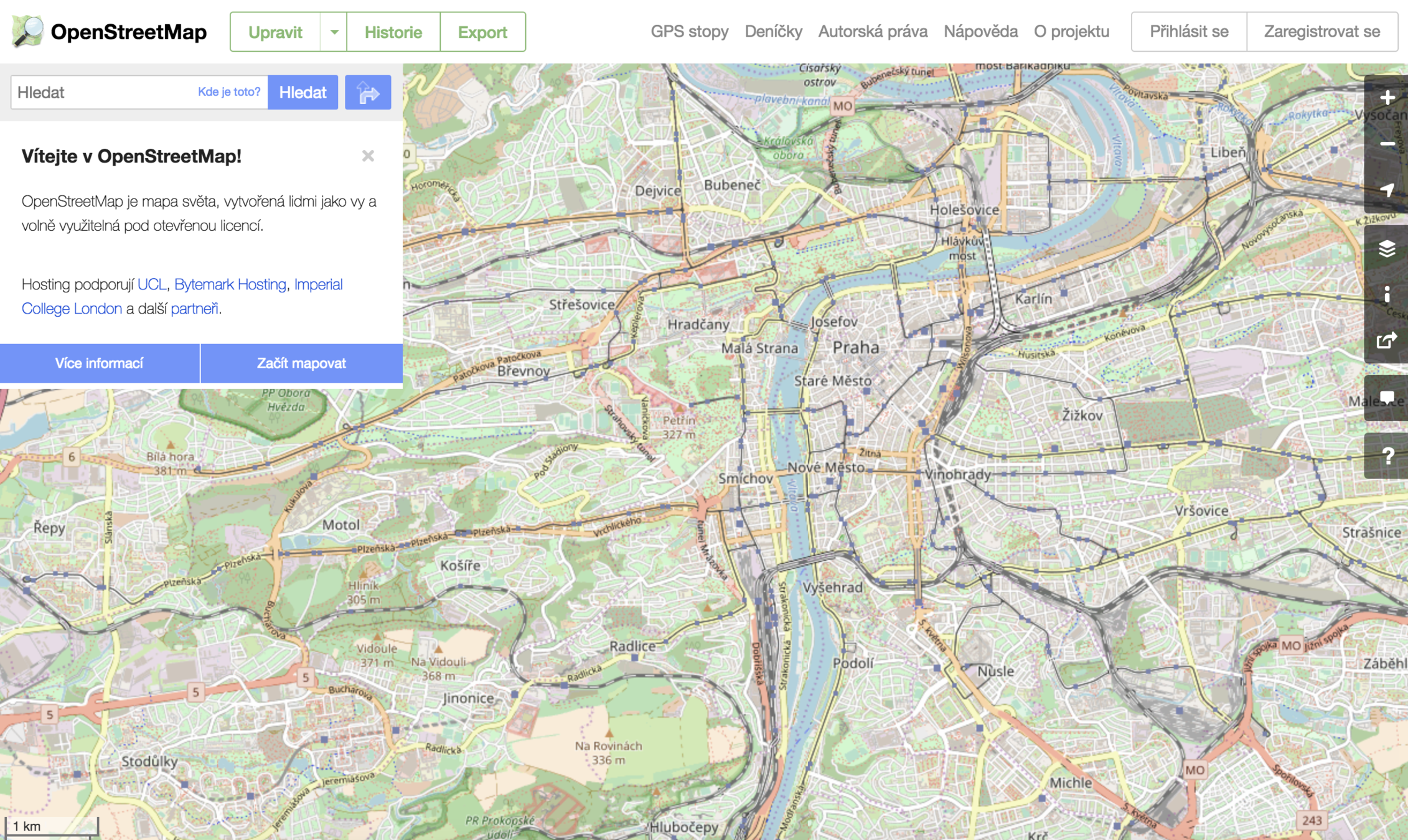Click the Začít mapovat button
This screenshot has height=840, width=1408.
pos(301,363)
